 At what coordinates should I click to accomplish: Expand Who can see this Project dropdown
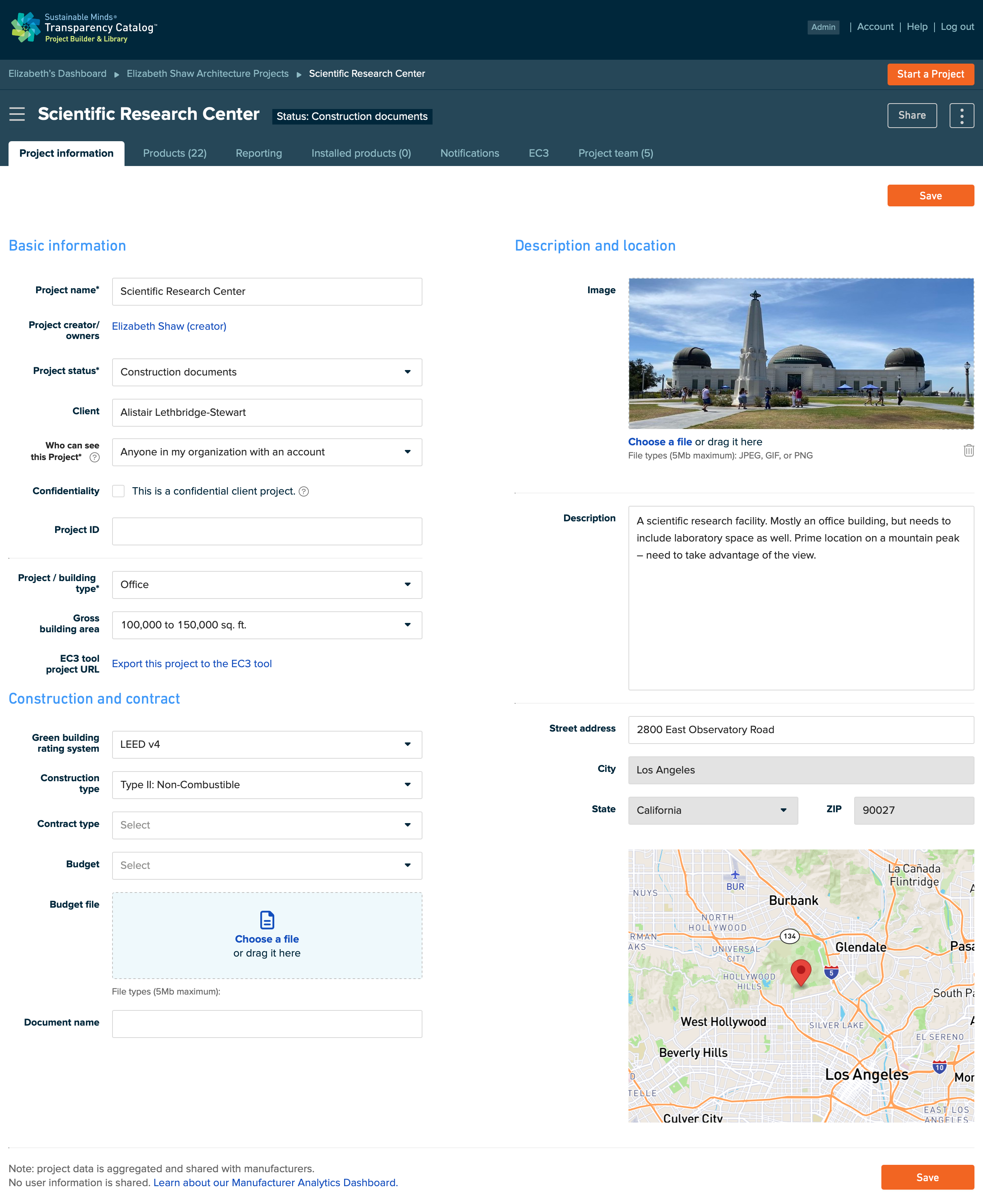click(x=267, y=452)
